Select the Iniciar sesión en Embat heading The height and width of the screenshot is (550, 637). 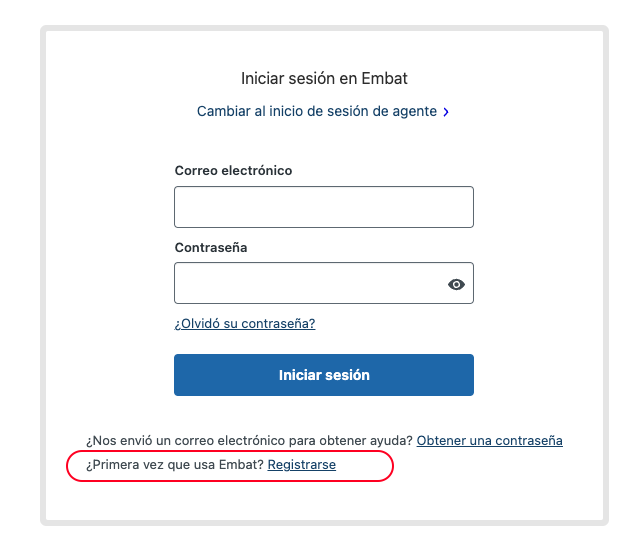(324, 78)
